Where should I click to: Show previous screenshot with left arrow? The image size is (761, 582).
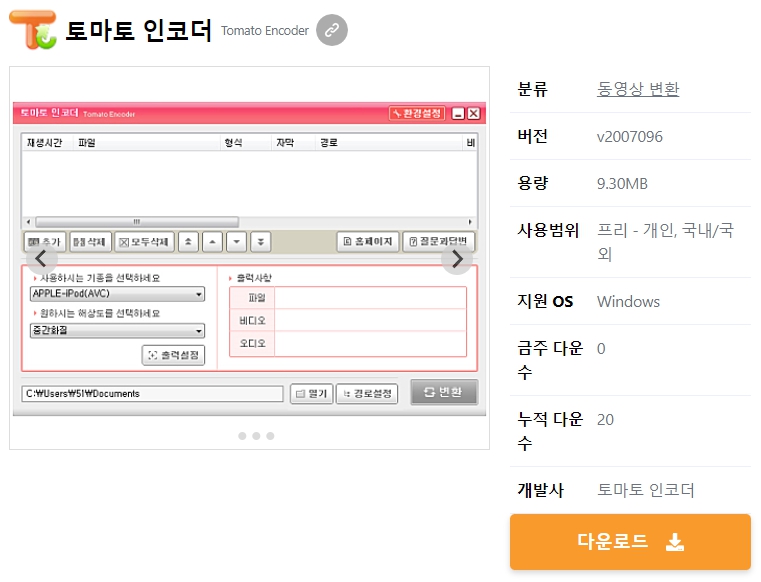coord(41,259)
